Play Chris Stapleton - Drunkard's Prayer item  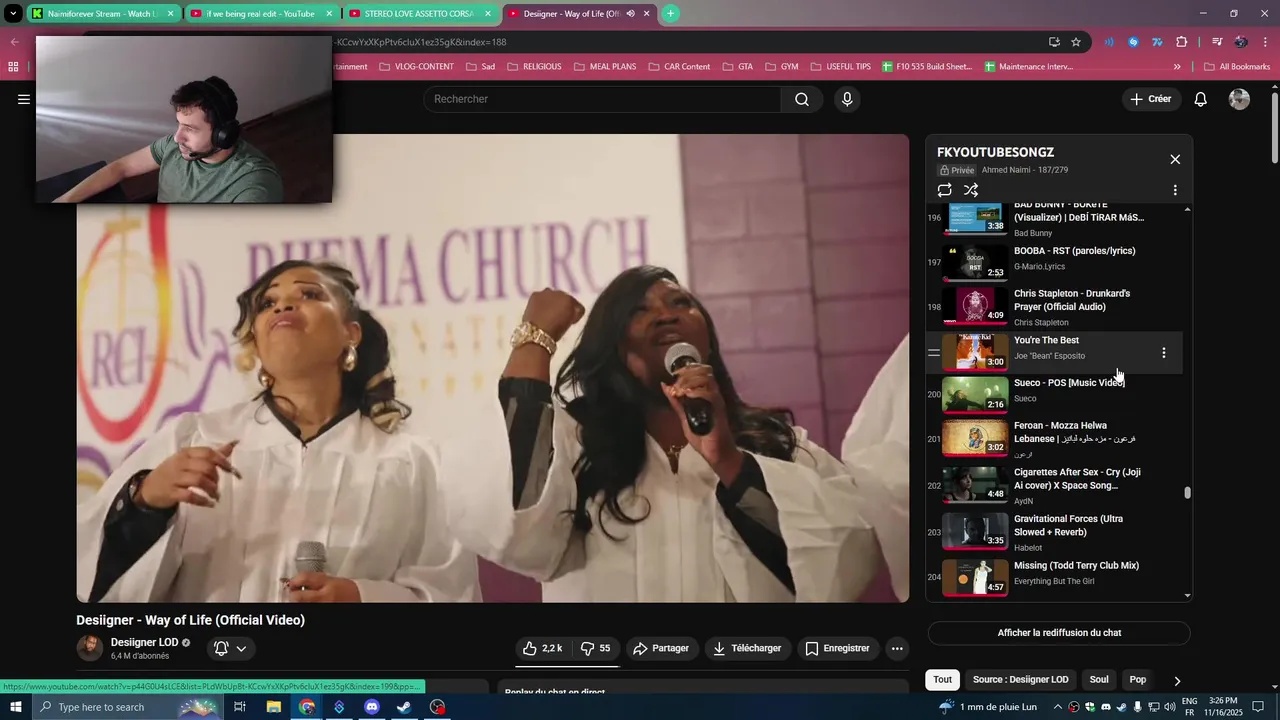pos(1055,306)
